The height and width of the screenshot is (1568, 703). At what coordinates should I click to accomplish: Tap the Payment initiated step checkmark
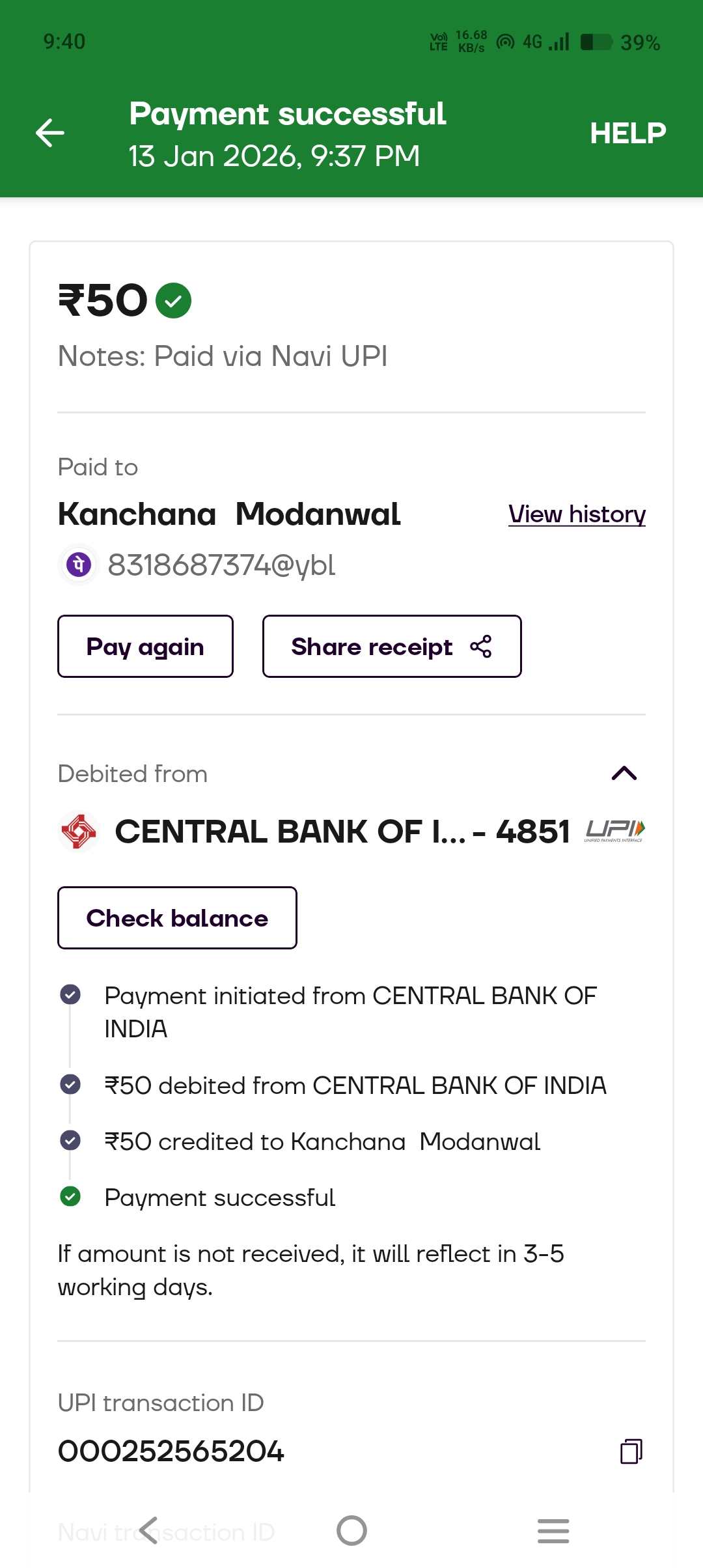tap(70, 995)
